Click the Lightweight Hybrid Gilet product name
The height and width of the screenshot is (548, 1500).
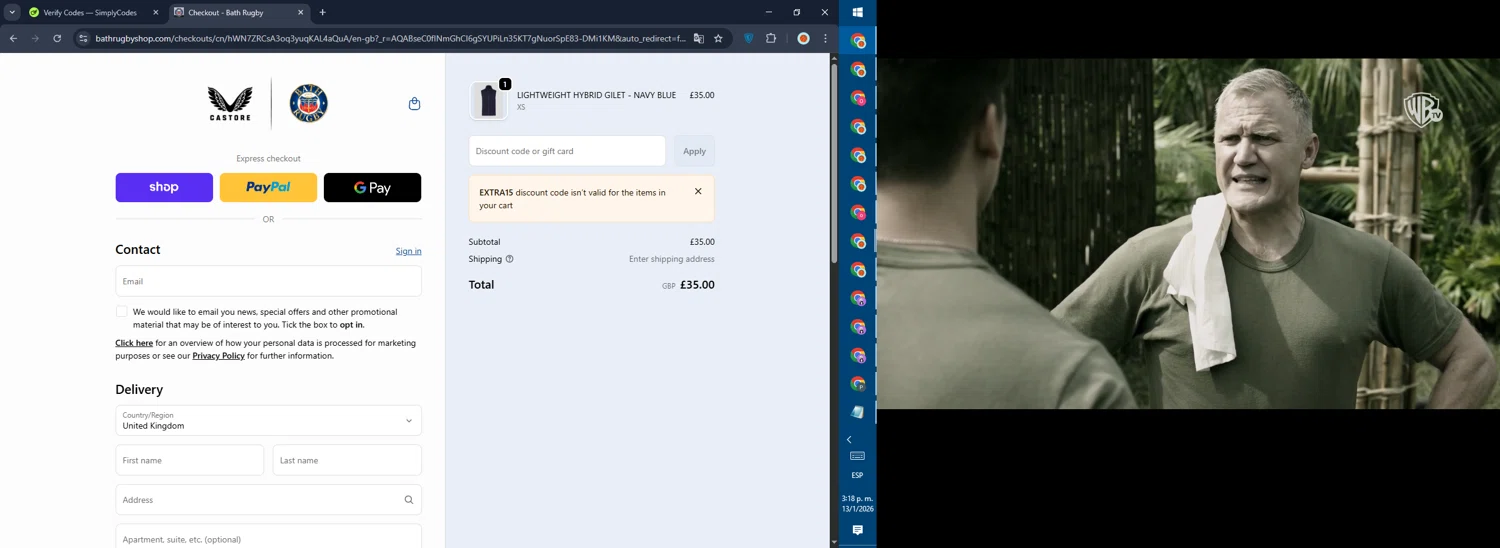point(596,95)
